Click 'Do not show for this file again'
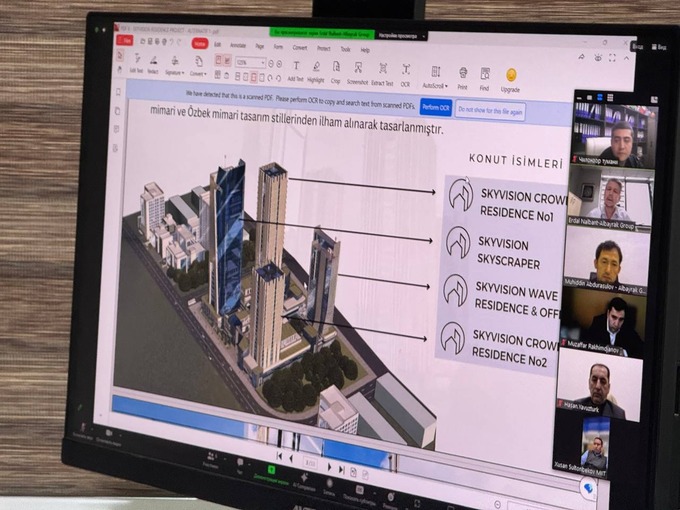The width and height of the screenshot is (680, 510). (490, 111)
